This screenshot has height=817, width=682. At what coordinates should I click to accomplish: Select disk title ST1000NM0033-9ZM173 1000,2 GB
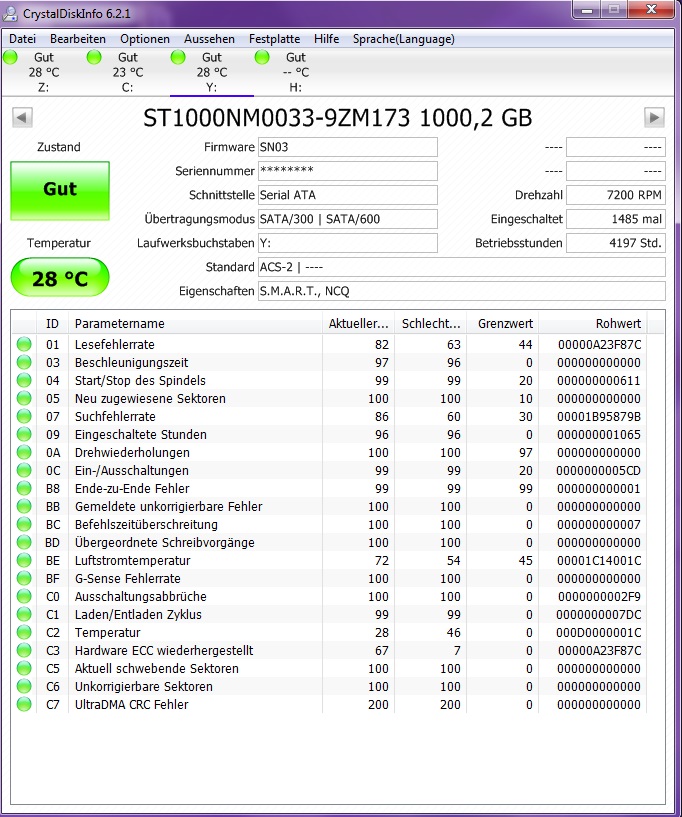pos(338,117)
